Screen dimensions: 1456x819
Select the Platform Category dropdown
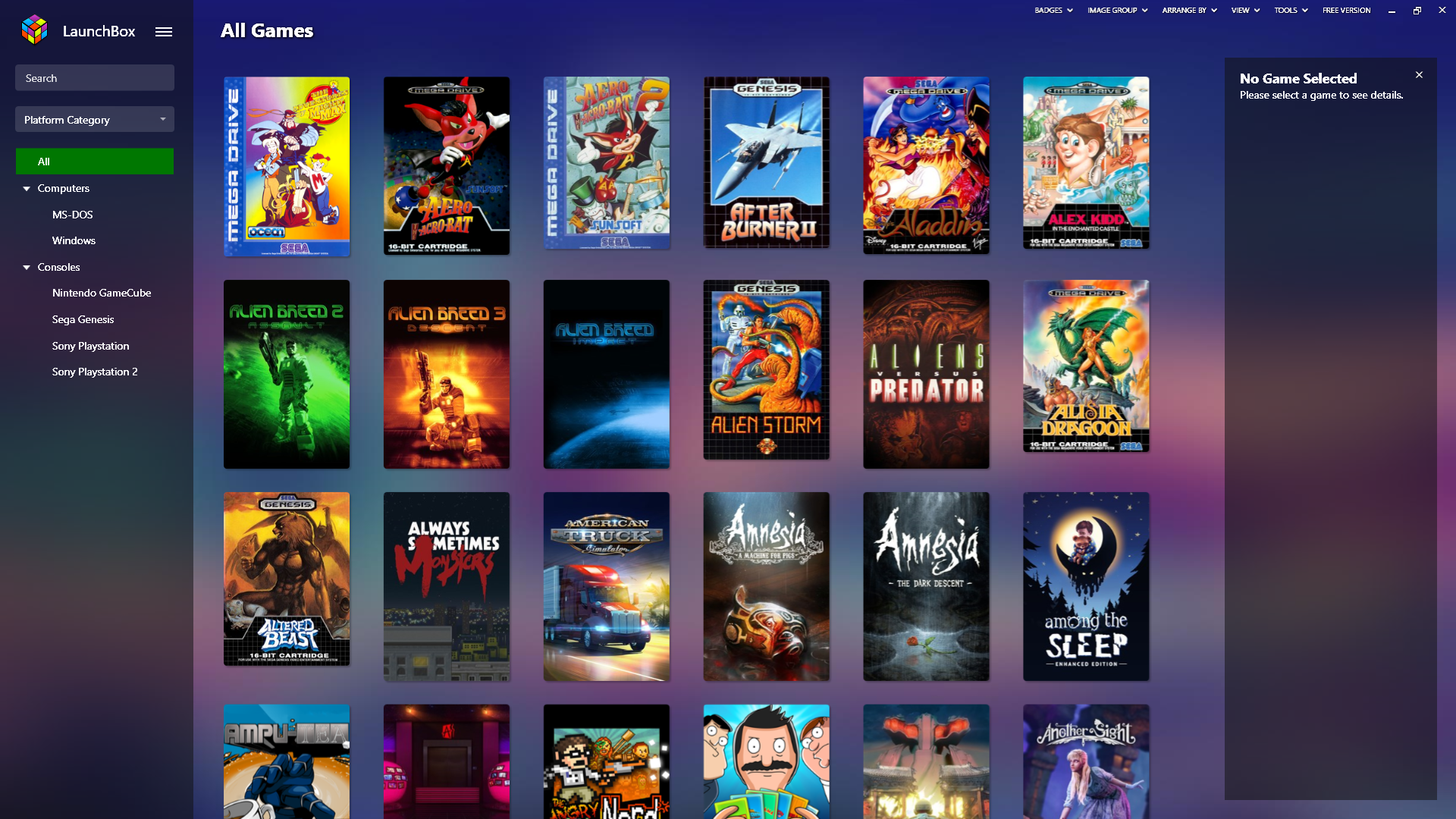coord(94,119)
